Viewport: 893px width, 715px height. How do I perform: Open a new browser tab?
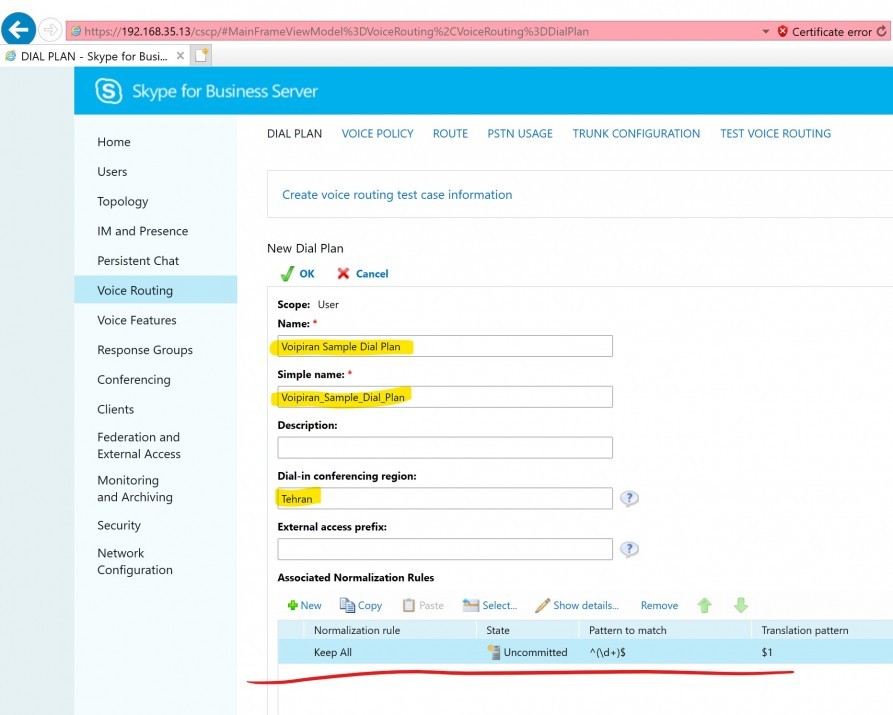(202, 55)
